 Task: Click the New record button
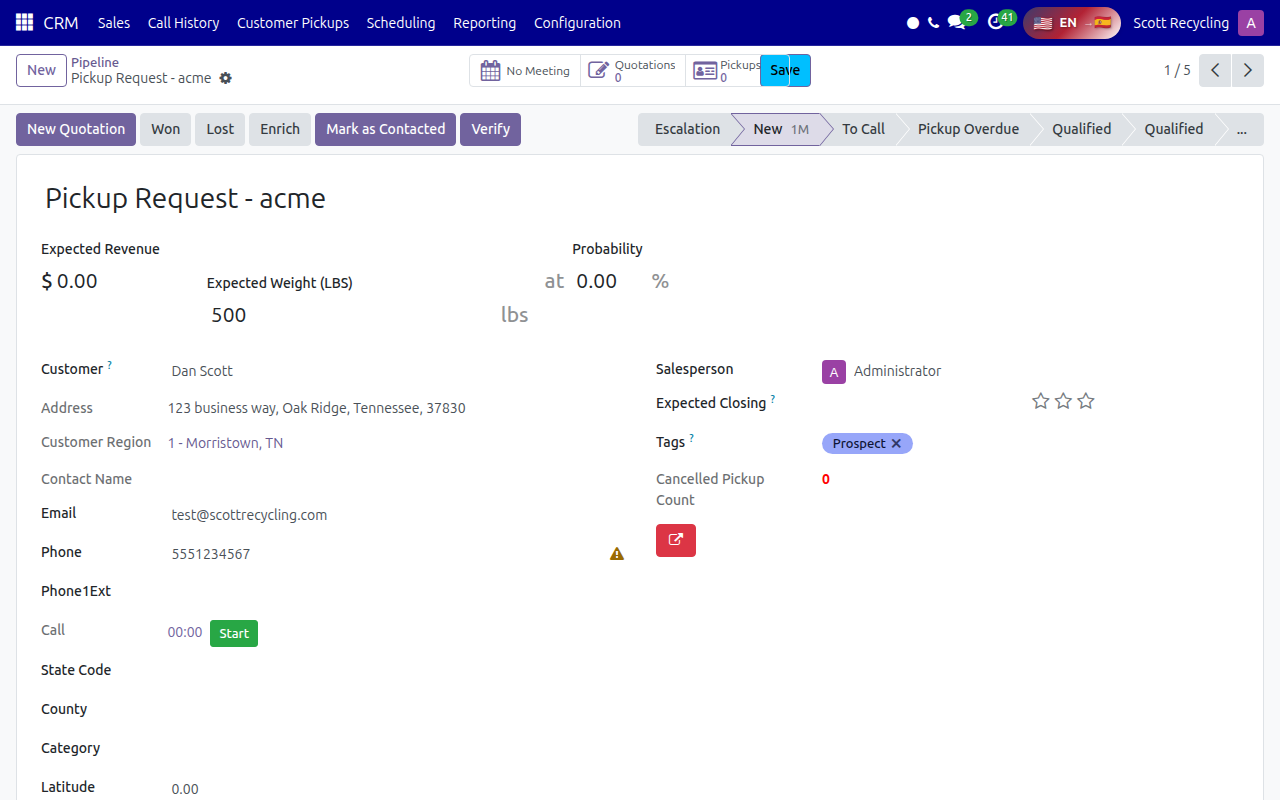pos(41,70)
